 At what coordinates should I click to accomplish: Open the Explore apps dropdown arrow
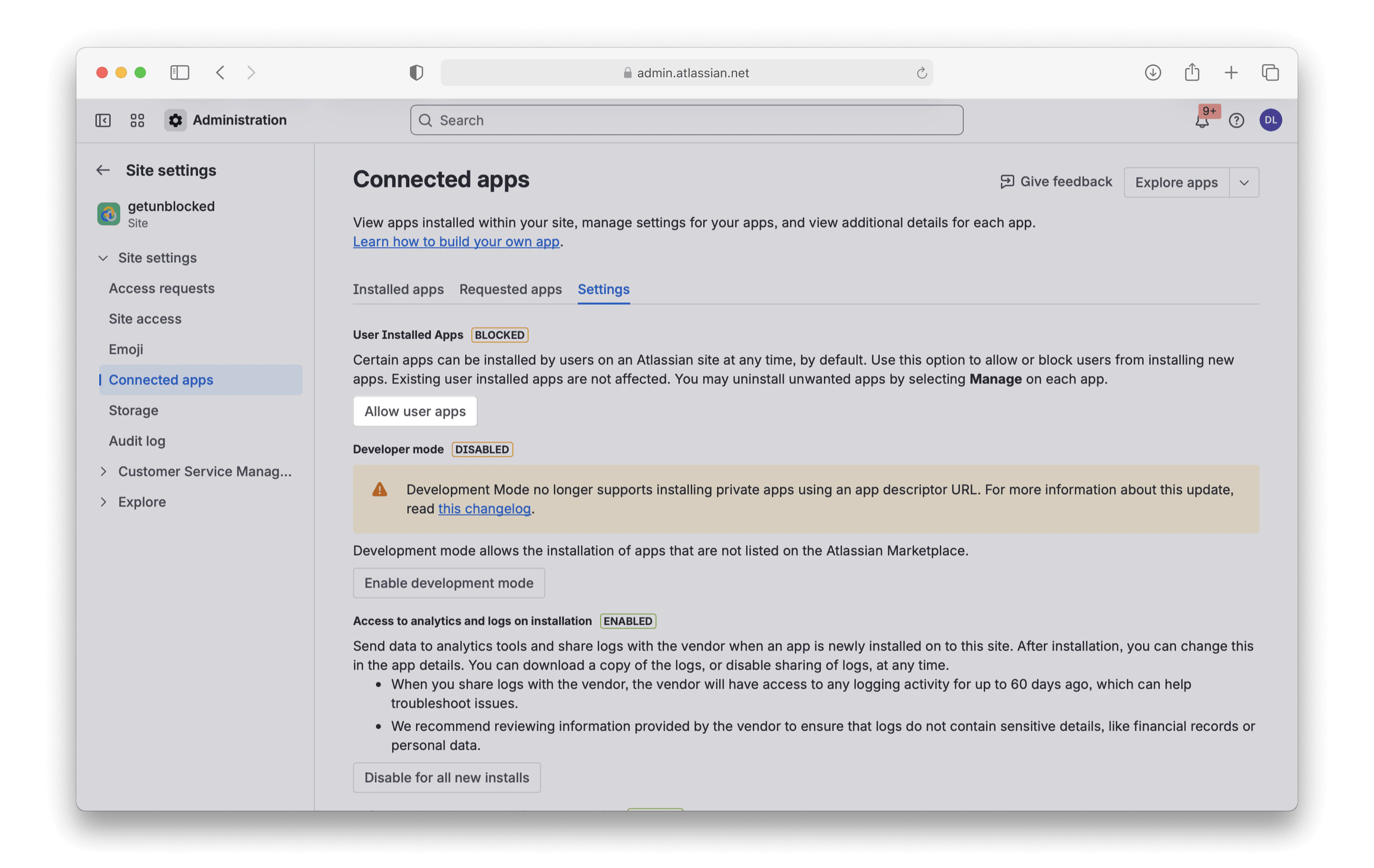click(x=1244, y=183)
